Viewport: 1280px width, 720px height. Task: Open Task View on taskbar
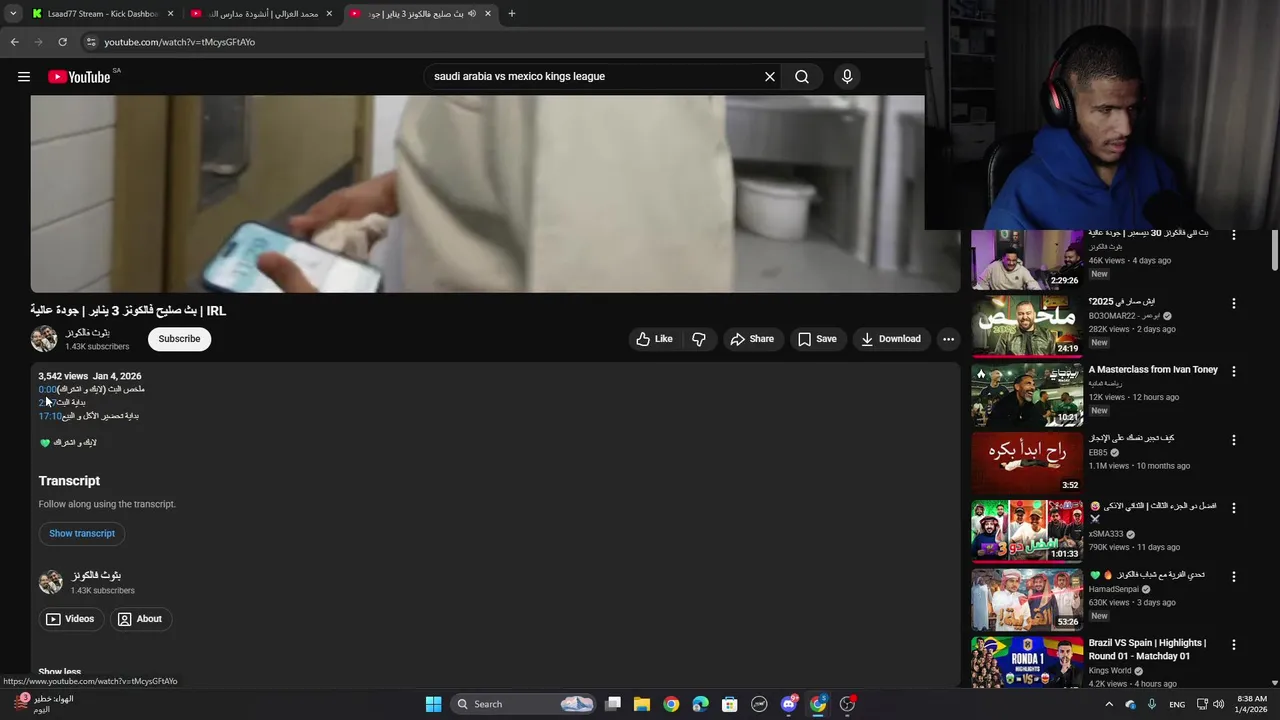613,704
